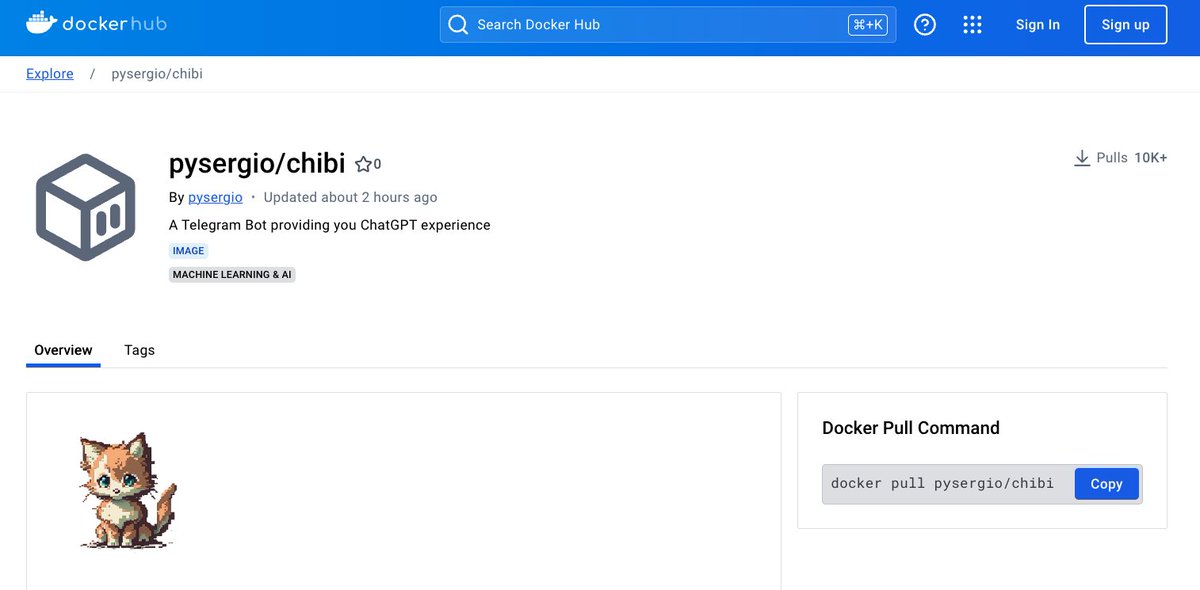The width and height of the screenshot is (1200, 590).
Task: Open the help question mark icon
Action: 924,24
